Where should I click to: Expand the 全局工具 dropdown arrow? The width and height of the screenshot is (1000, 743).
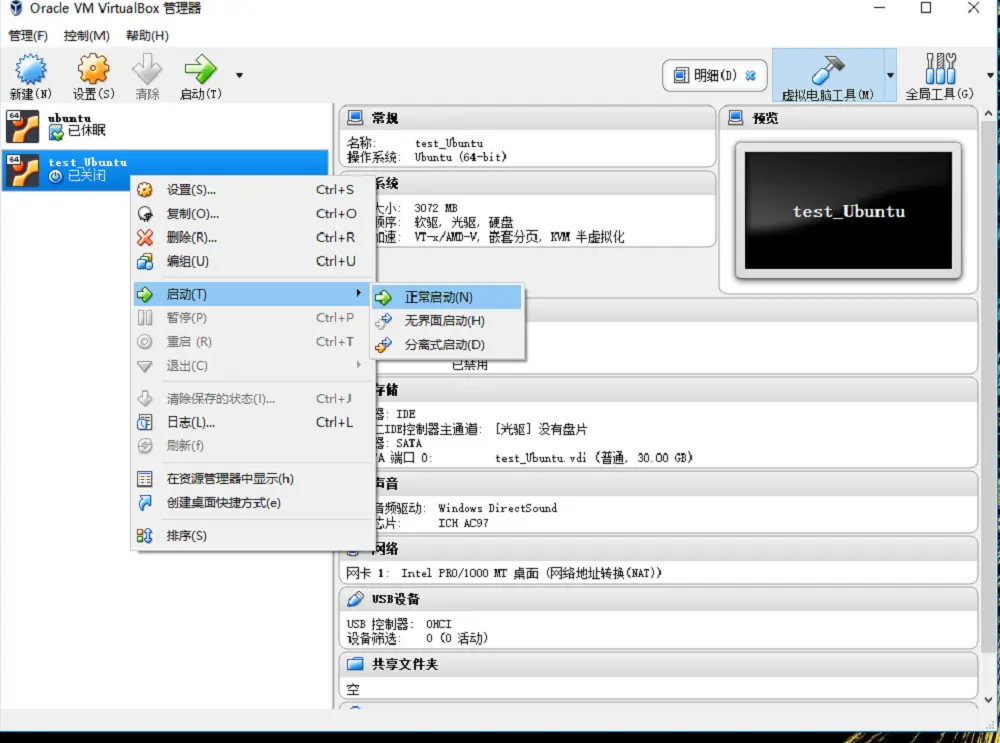(x=991, y=75)
